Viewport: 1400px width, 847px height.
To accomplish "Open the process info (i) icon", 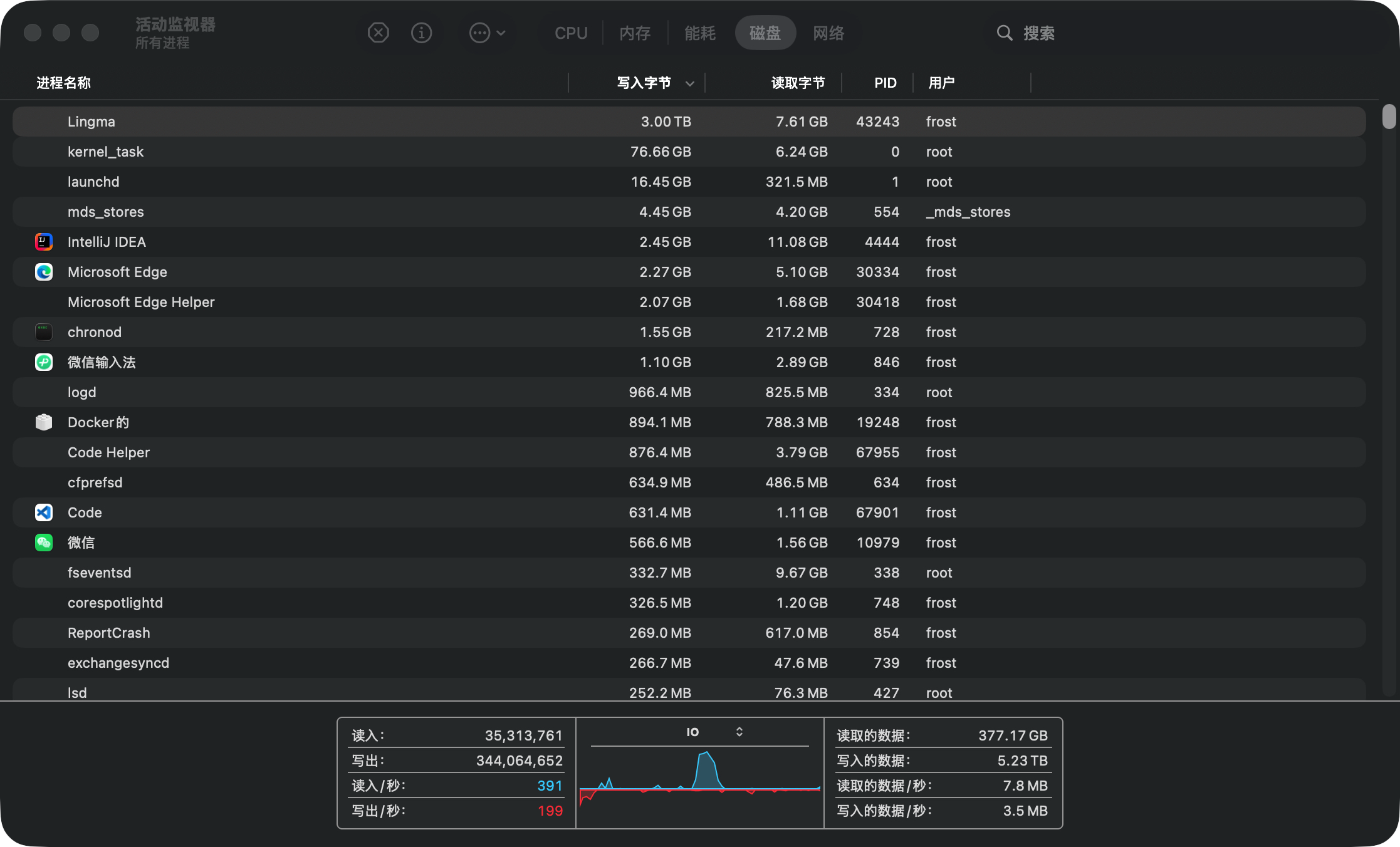I will tap(421, 33).
